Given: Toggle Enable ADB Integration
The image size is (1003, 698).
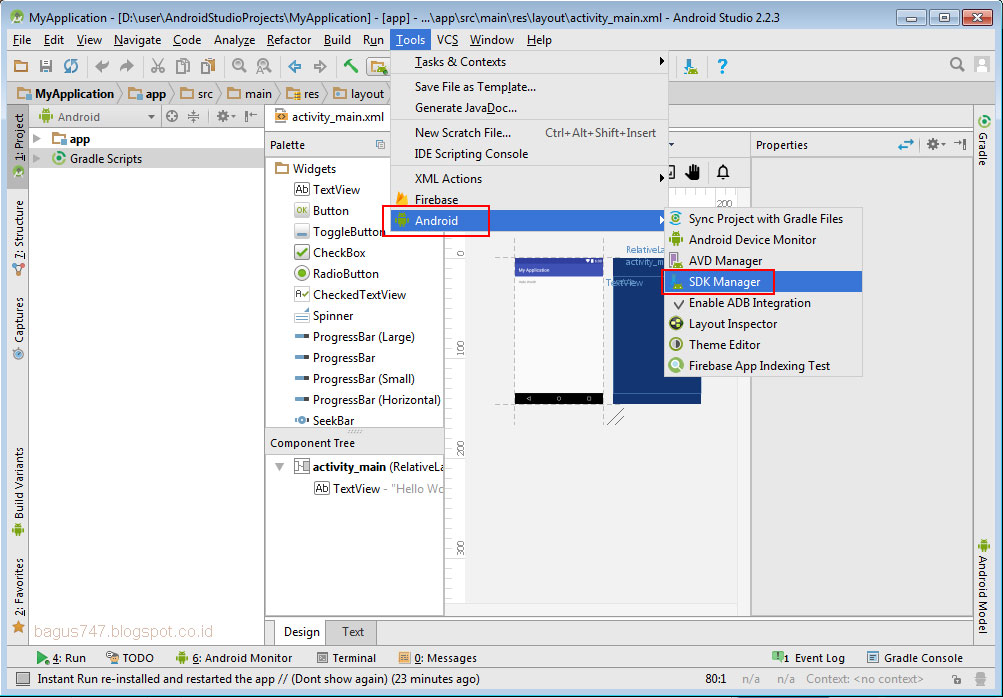Looking at the screenshot, I should 763,303.
